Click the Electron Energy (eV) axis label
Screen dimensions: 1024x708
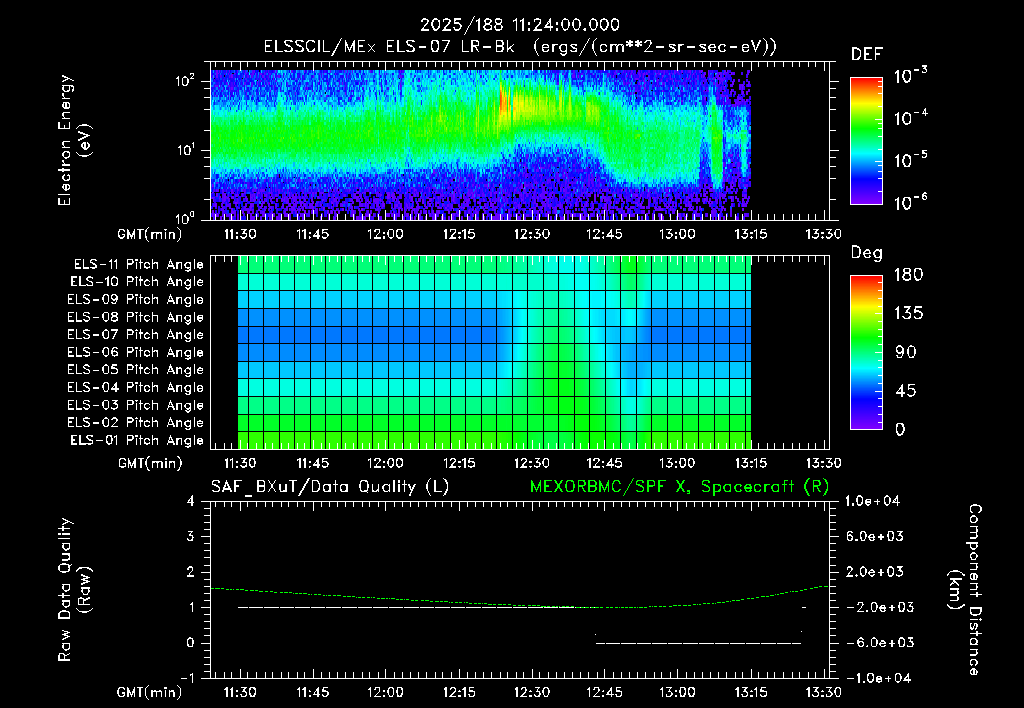click(x=74, y=140)
